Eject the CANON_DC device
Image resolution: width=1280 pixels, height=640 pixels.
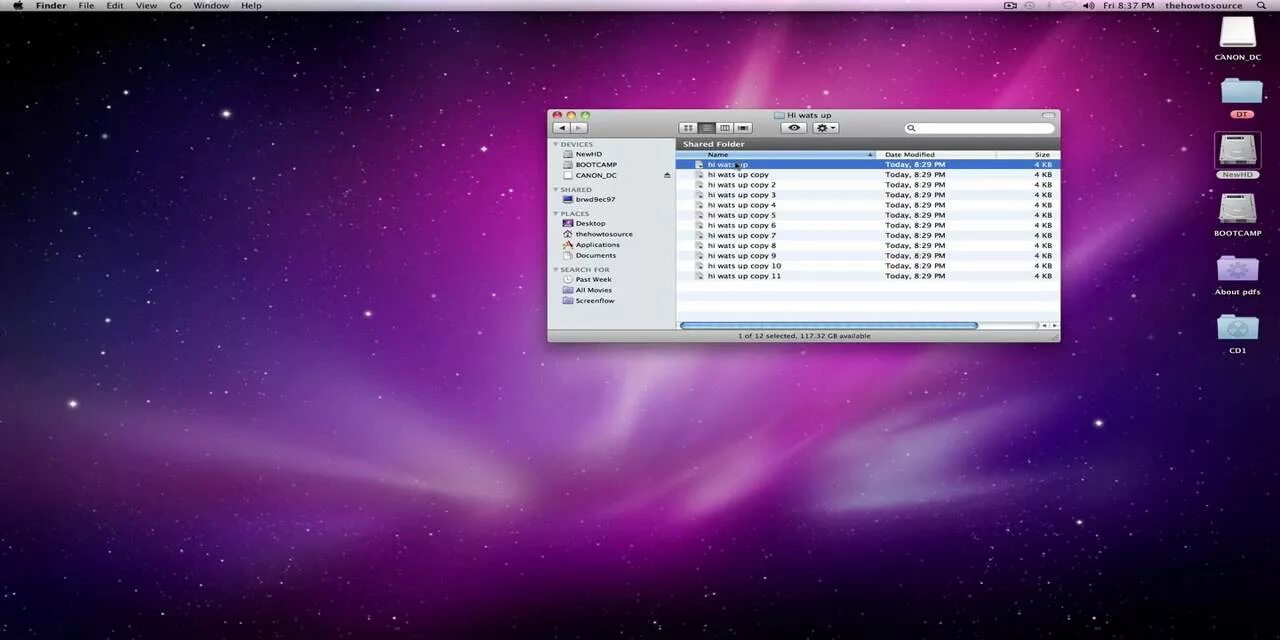pos(668,175)
